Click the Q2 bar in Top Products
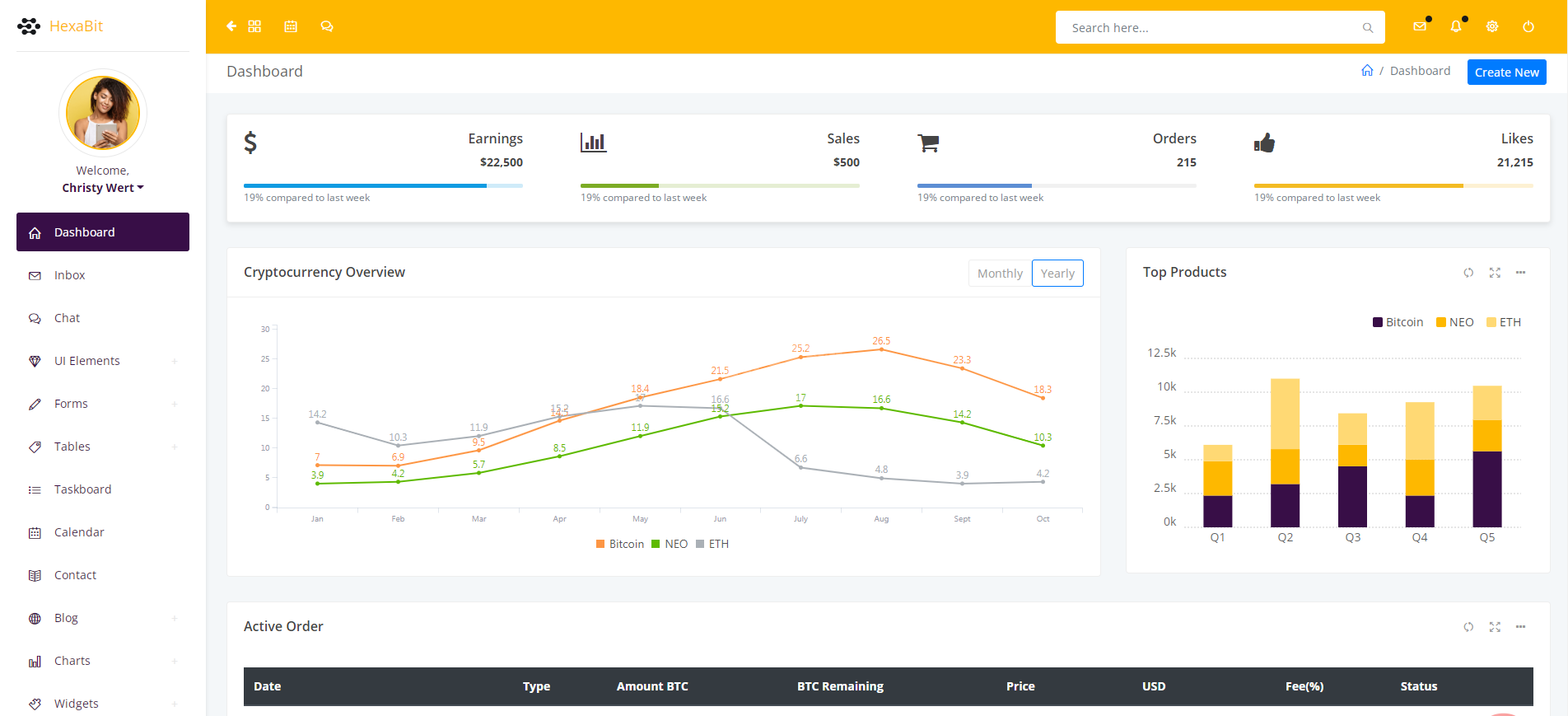Image resolution: width=1568 pixels, height=716 pixels. (x=1285, y=453)
